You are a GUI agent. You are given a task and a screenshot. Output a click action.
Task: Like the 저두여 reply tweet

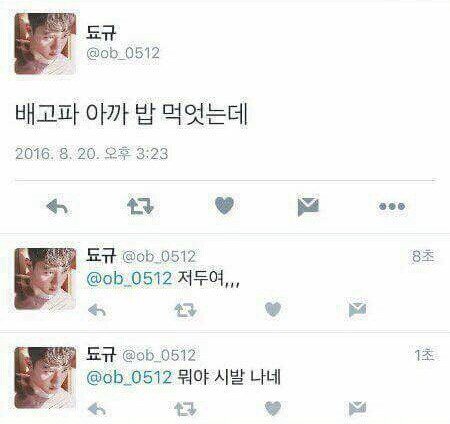click(x=273, y=309)
